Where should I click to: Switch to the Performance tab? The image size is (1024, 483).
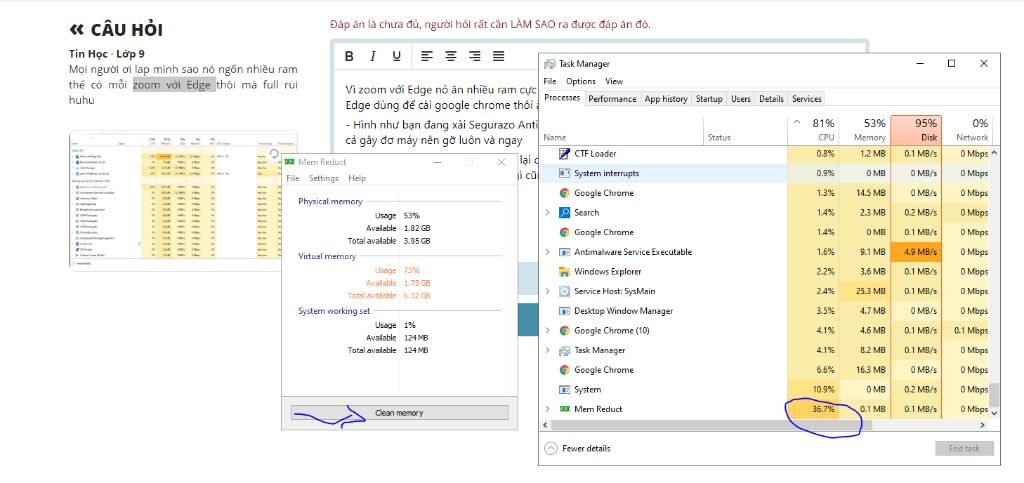[x=612, y=99]
